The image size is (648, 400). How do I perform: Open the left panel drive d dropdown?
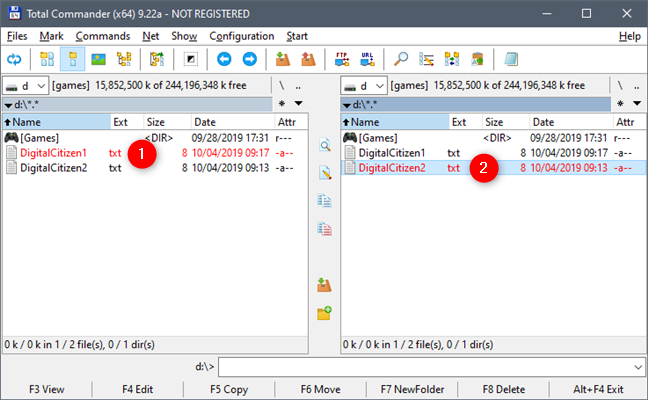click(x=26, y=86)
